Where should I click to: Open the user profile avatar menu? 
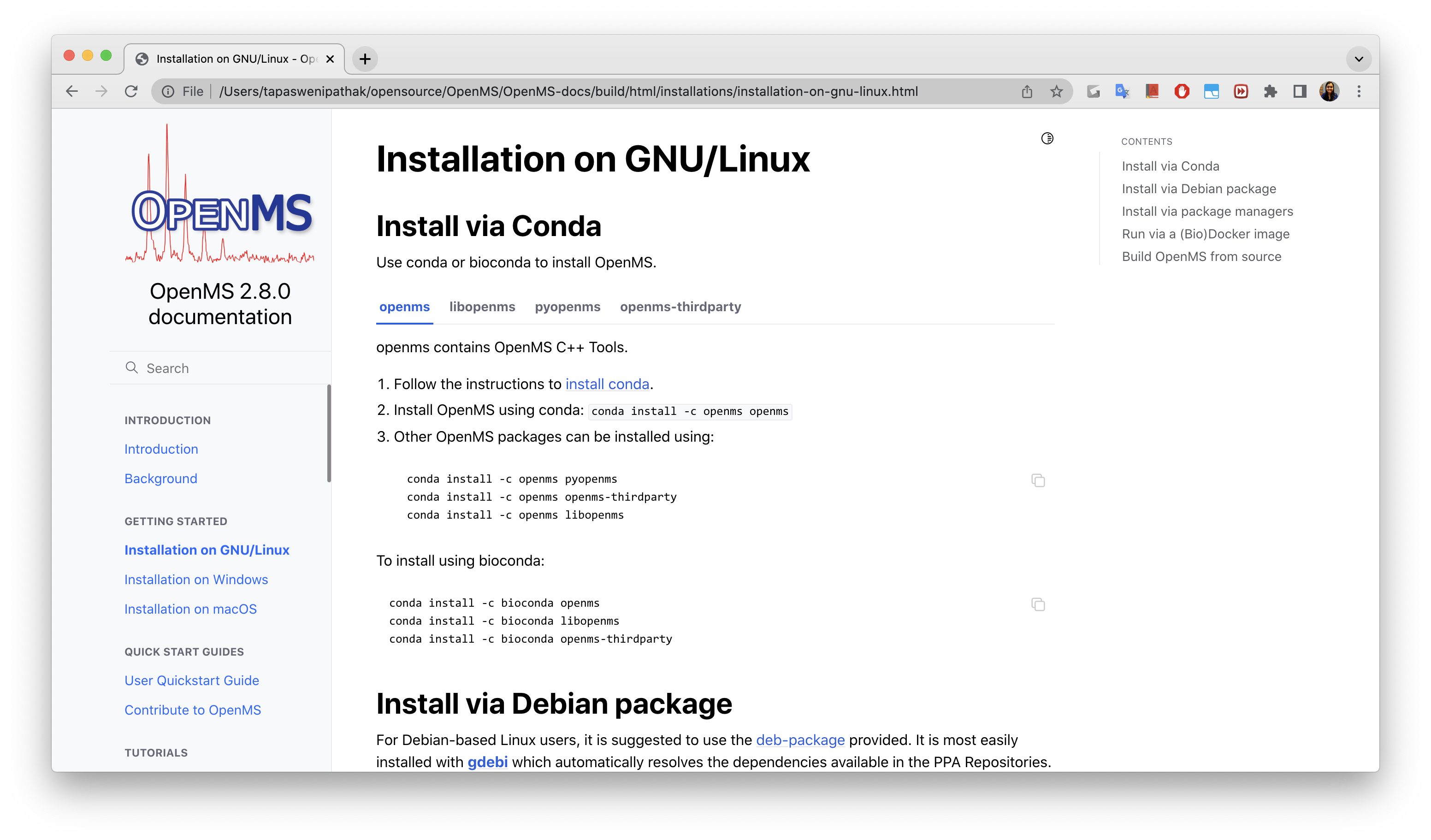[x=1330, y=91]
